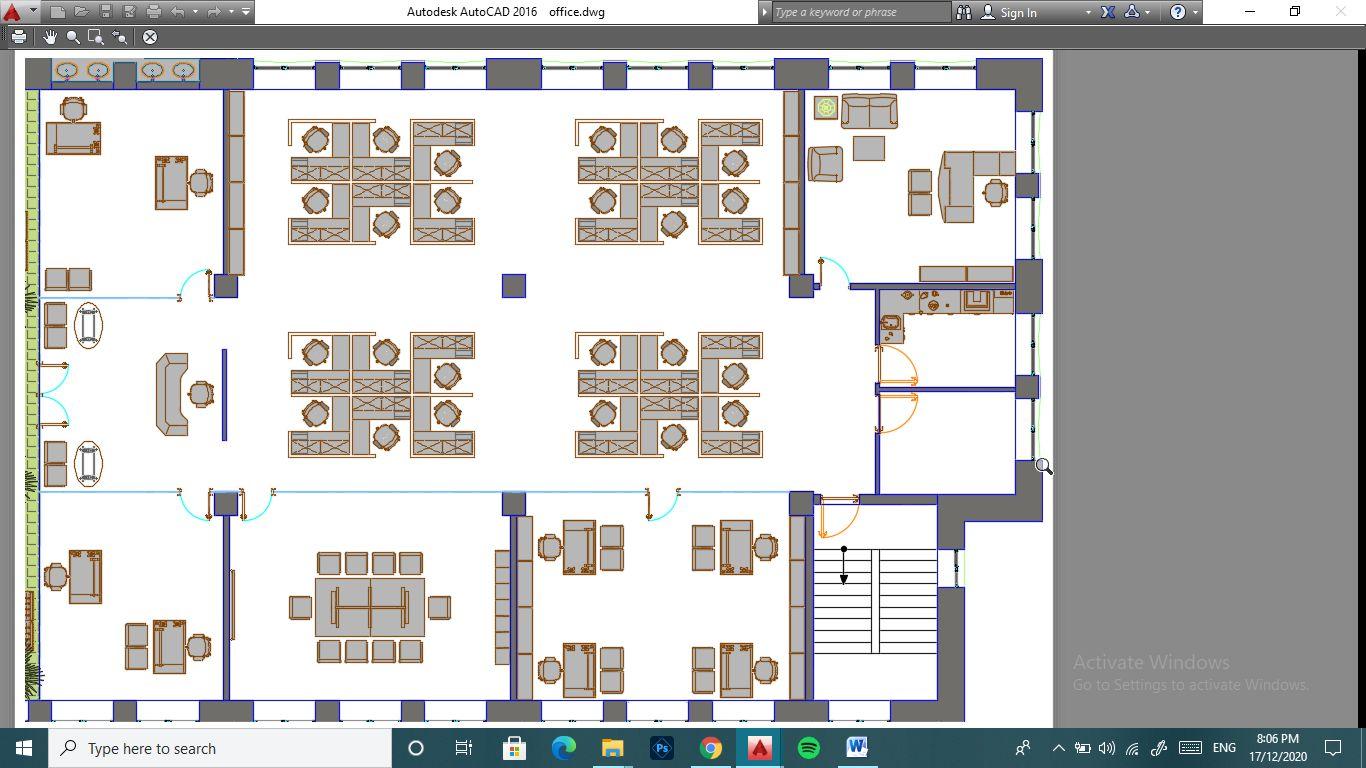Screen dimensions: 1366x768
Task: Expand the Help dropdown arrow
Action: tap(1195, 13)
